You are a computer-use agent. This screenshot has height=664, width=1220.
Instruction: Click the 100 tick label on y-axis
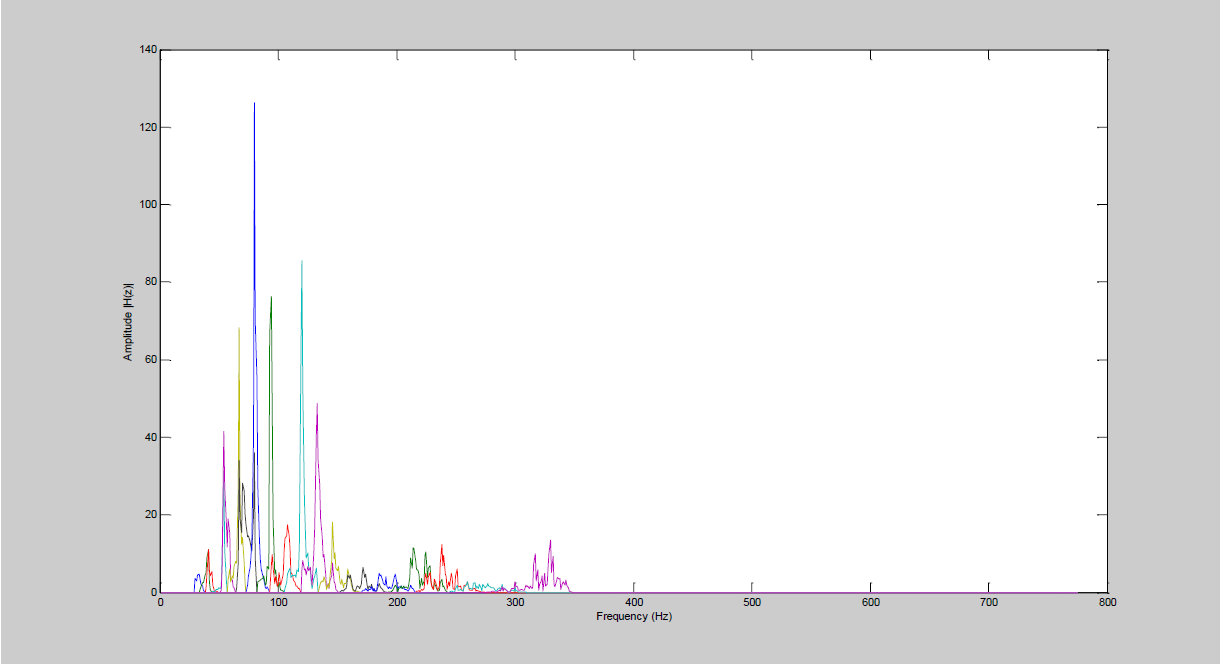[146, 205]
